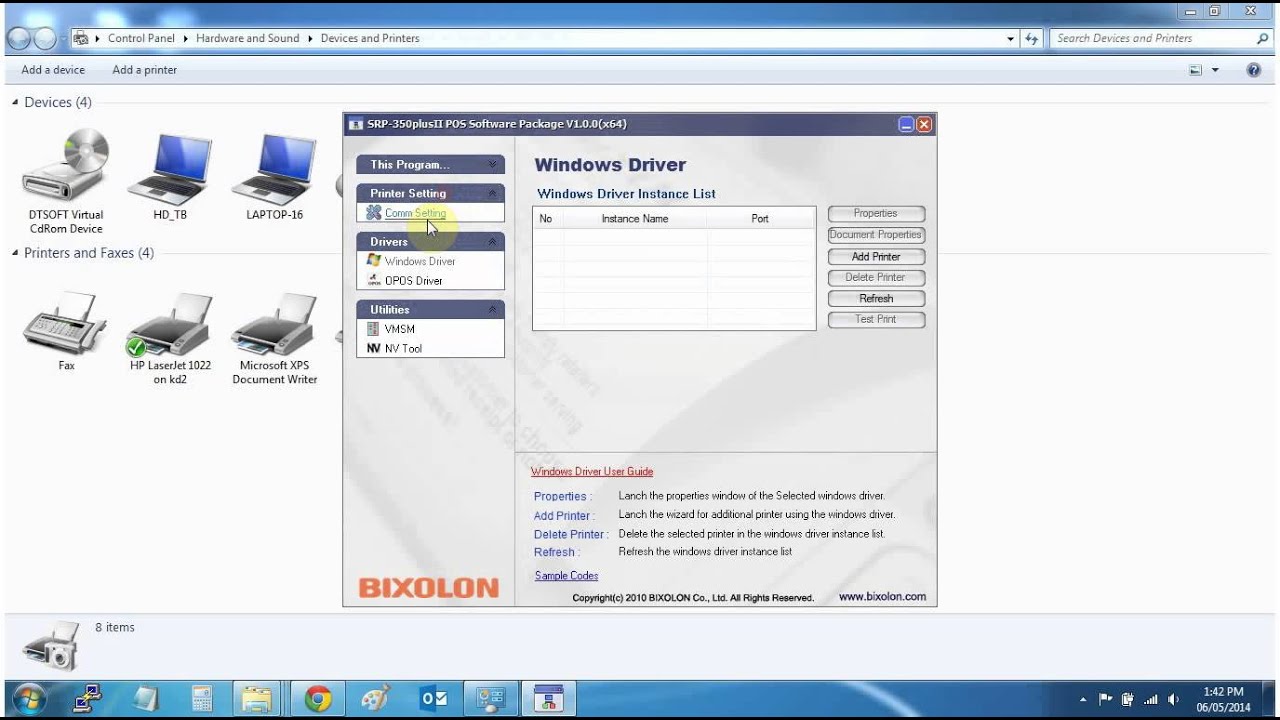Viewport: 1280px width, 720px height.
Task: Visit www.bixolon.com link
Action: point(882,597)
